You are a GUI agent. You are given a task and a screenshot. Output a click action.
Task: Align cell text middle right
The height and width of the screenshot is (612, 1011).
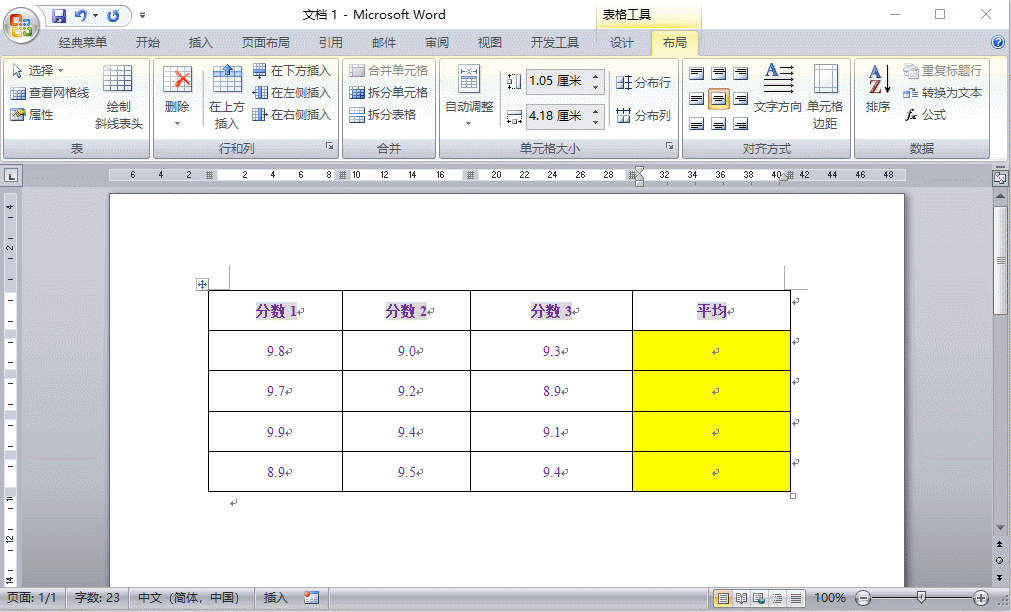point(740,98)
